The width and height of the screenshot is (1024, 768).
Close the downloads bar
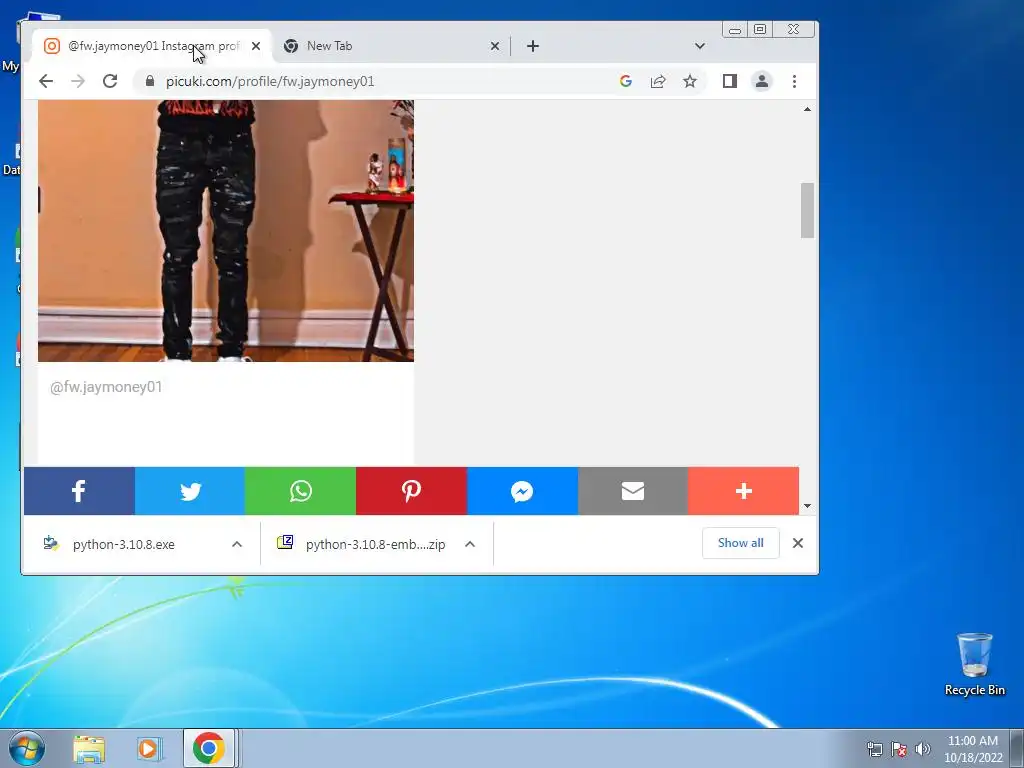[797, 543]
